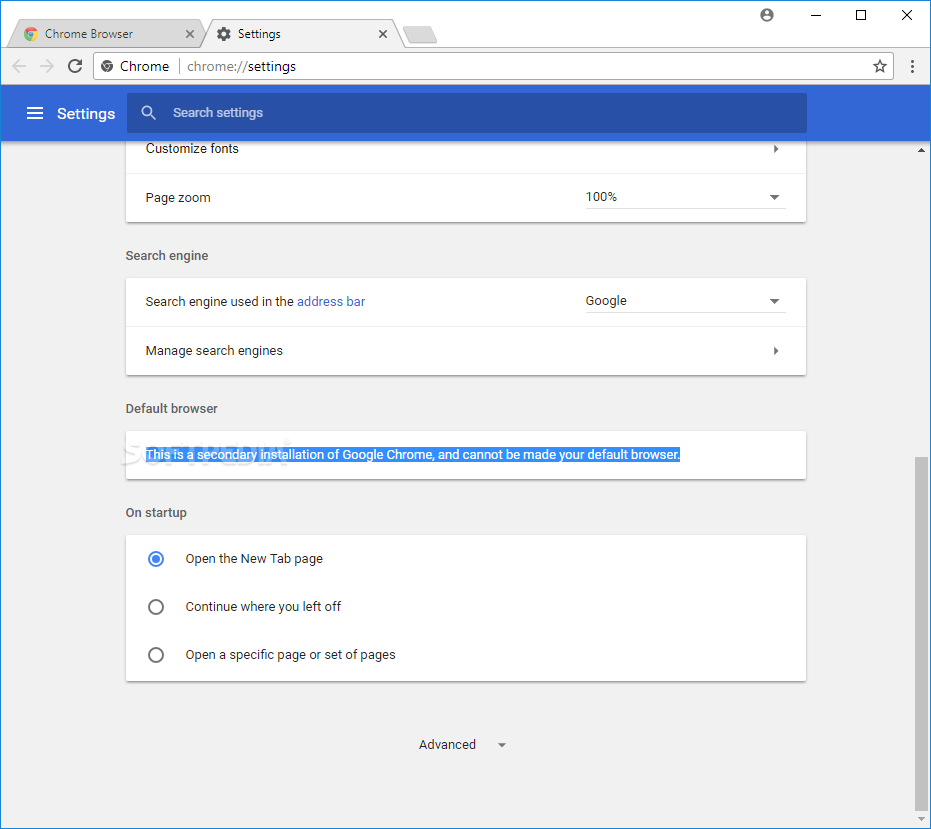
Task: Close the Chrome Browser tab
Action: point(190,34)
